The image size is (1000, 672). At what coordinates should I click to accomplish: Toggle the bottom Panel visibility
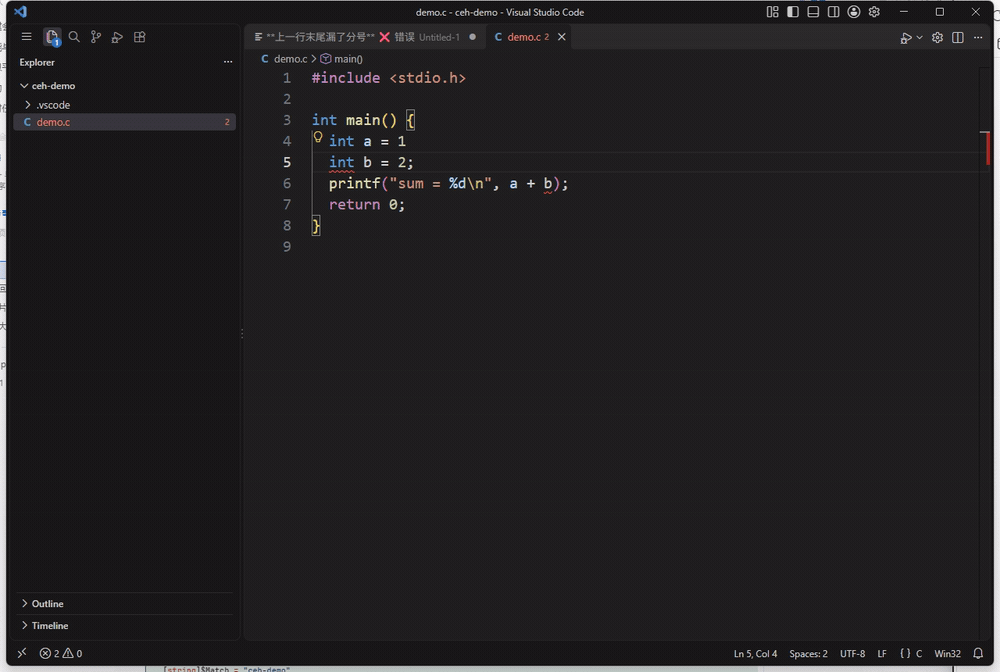click(813, 12)
